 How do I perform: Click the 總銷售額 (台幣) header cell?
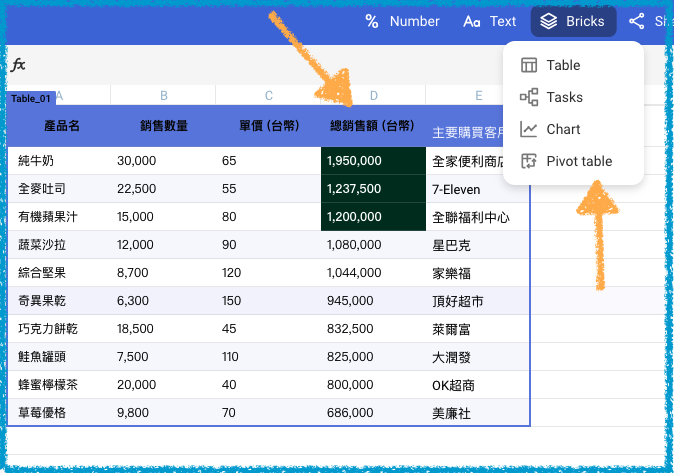(372, 127)
